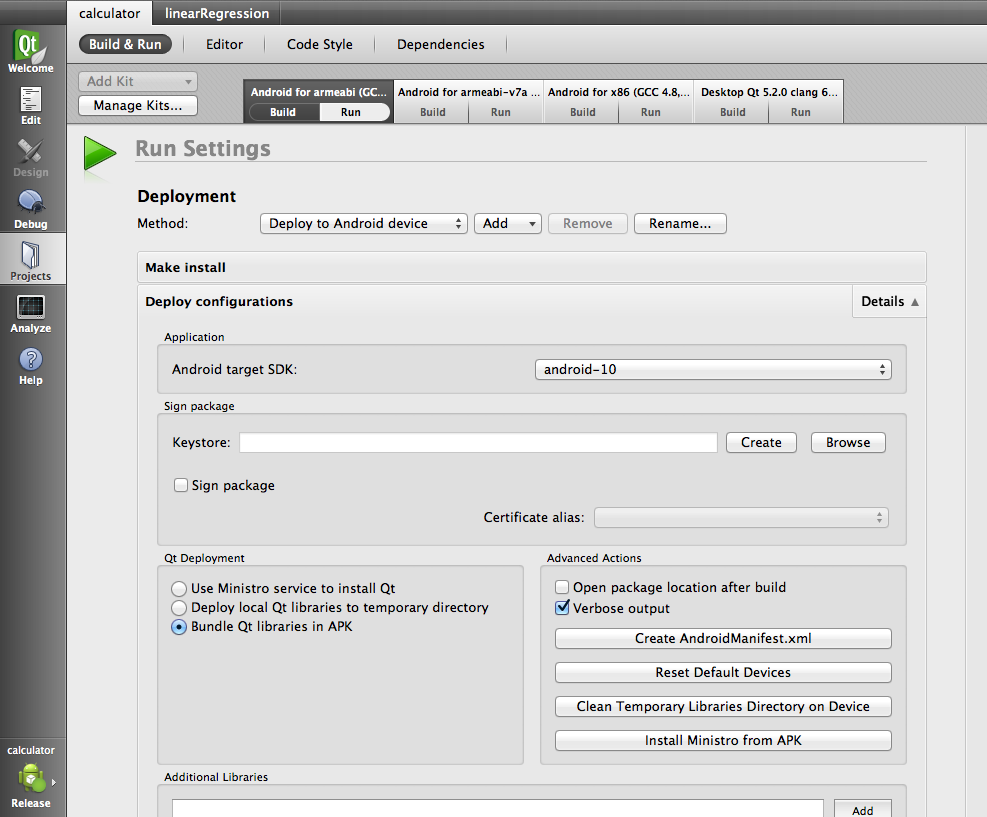Open Help mode in sidebar
Screen dimensions: 987x817
30,366
